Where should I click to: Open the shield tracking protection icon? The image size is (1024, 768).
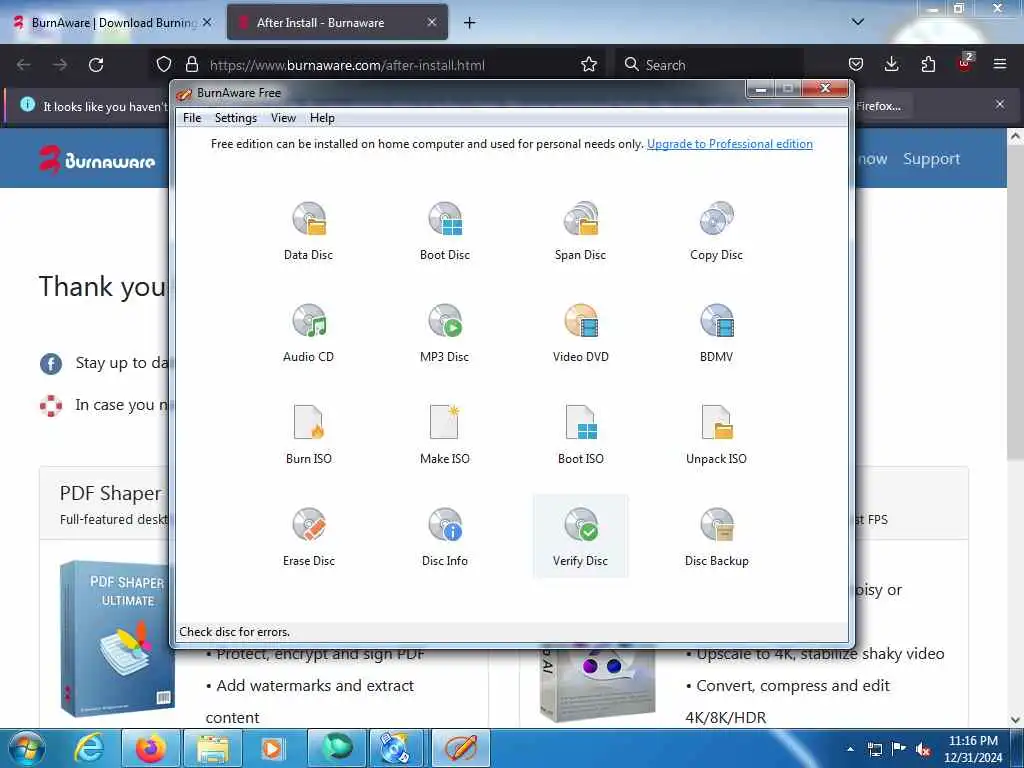(164, 65)
